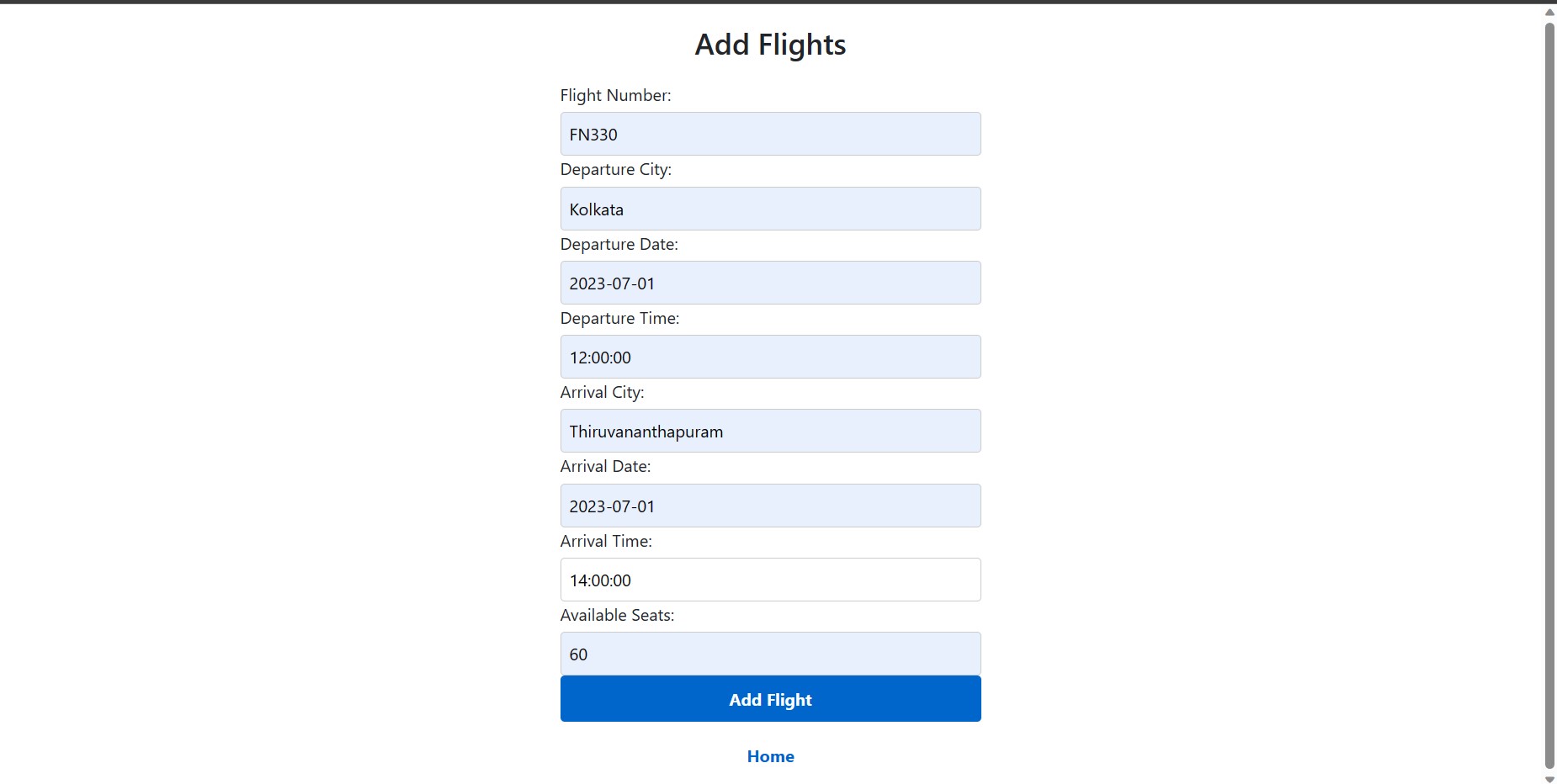This screenshot has height=784, width=1557.
Task: Click the Flight Number input field
Action: pyautogui.click(x=769, y=133)
